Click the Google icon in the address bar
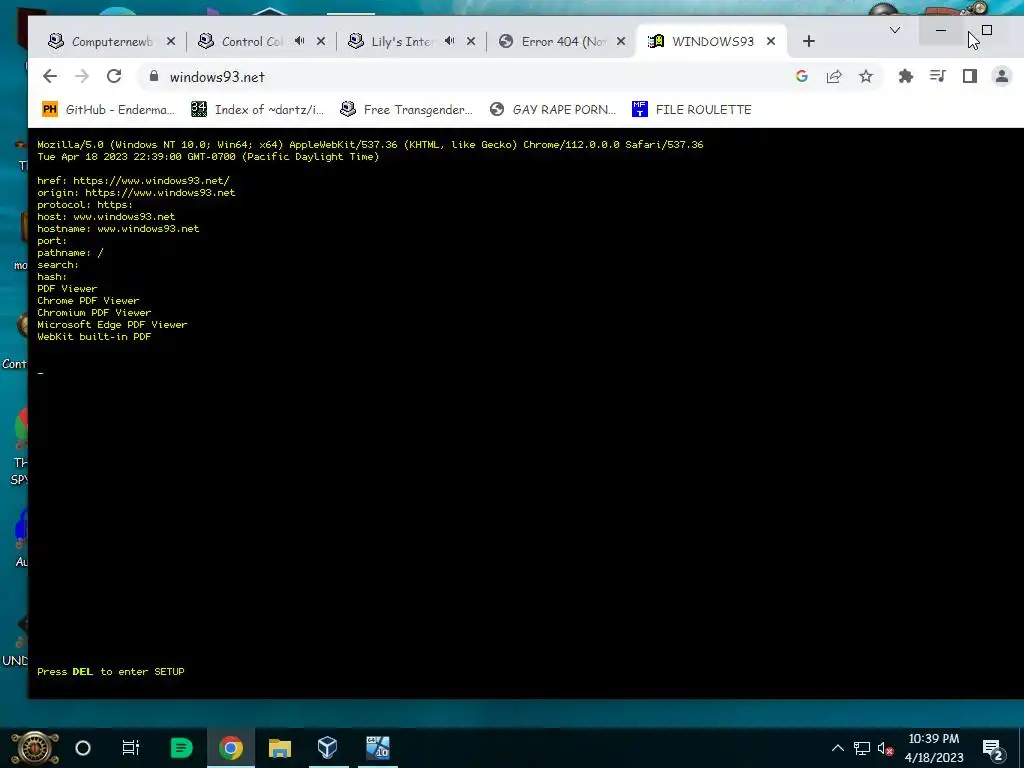This screenshot has height=768, width=1024. (802, 76)
